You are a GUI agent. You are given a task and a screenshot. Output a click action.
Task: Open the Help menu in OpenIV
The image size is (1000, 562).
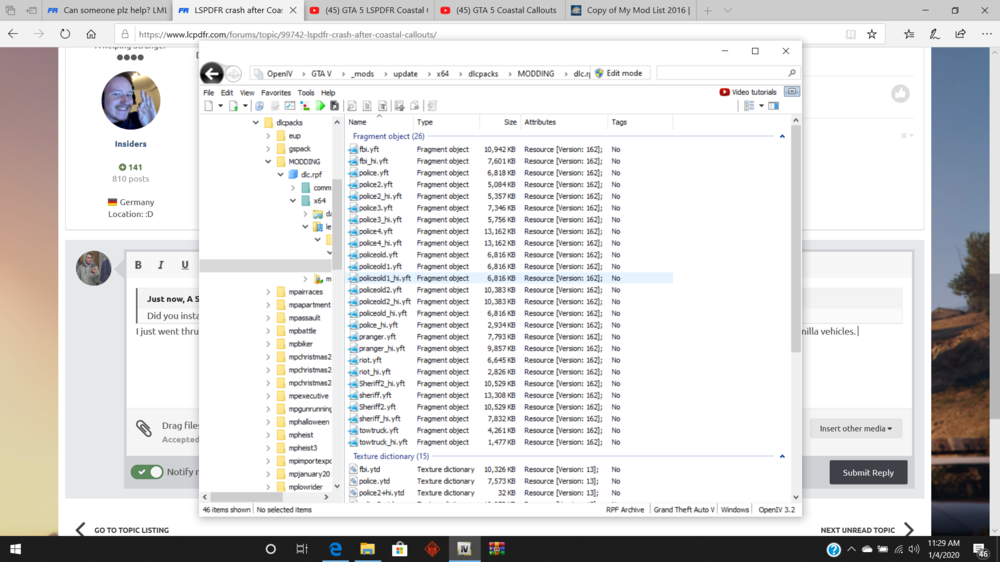click(328, 92)
